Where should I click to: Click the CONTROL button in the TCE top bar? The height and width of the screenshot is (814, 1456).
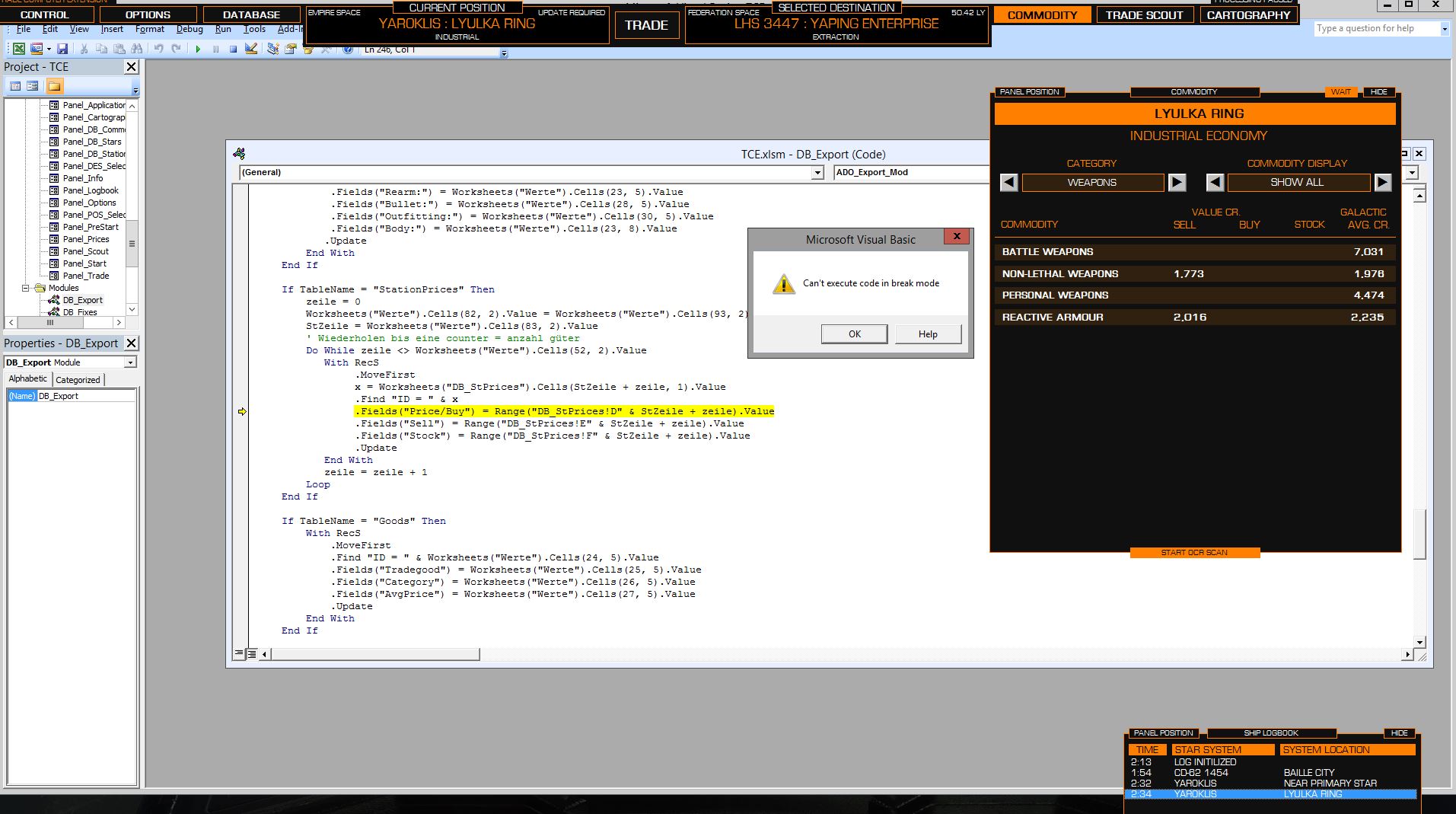point(45,14)
